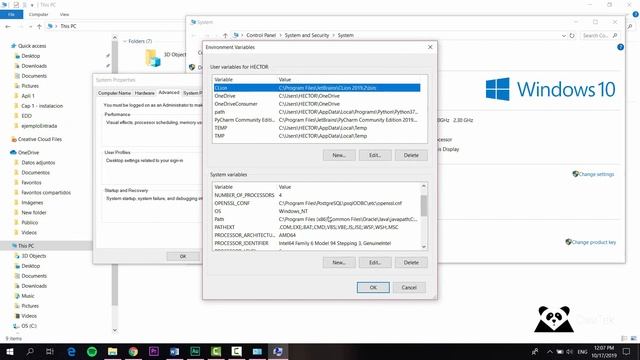The width and height of the screenshot is (640, 360).
Task: Select PATHEXT system variable row
Action: point(317,227)
